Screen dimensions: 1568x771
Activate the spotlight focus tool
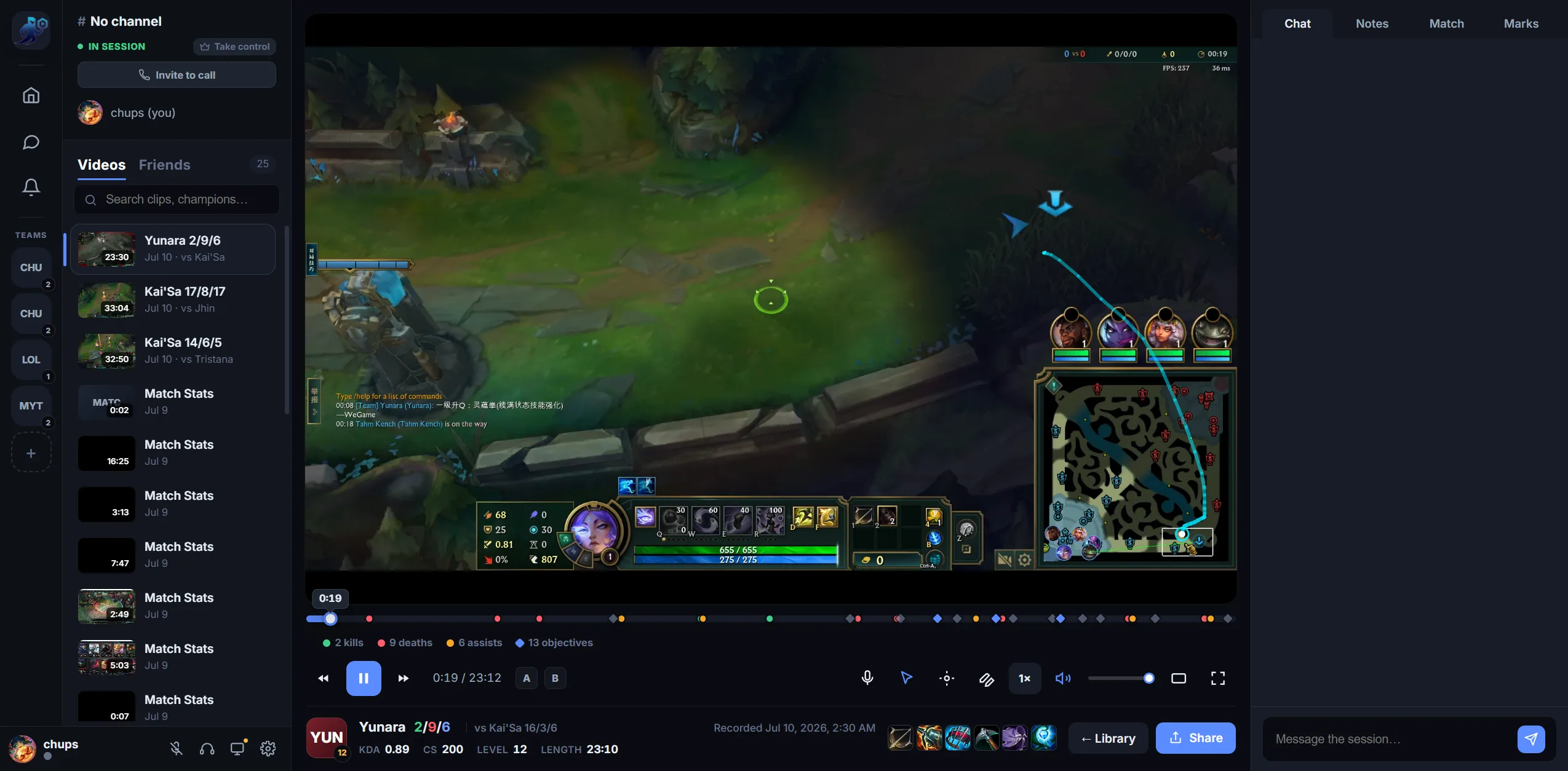(947, 678)
